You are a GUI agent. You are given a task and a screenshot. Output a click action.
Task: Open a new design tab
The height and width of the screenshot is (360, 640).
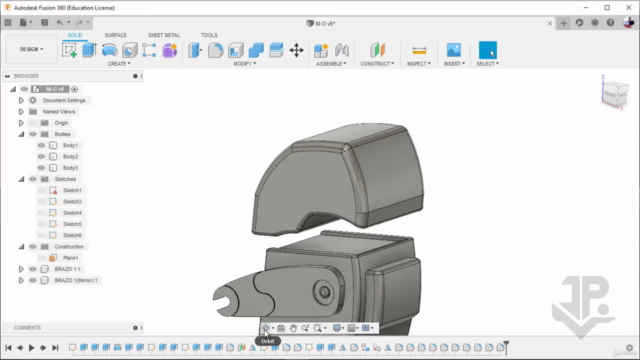point(563,23)
